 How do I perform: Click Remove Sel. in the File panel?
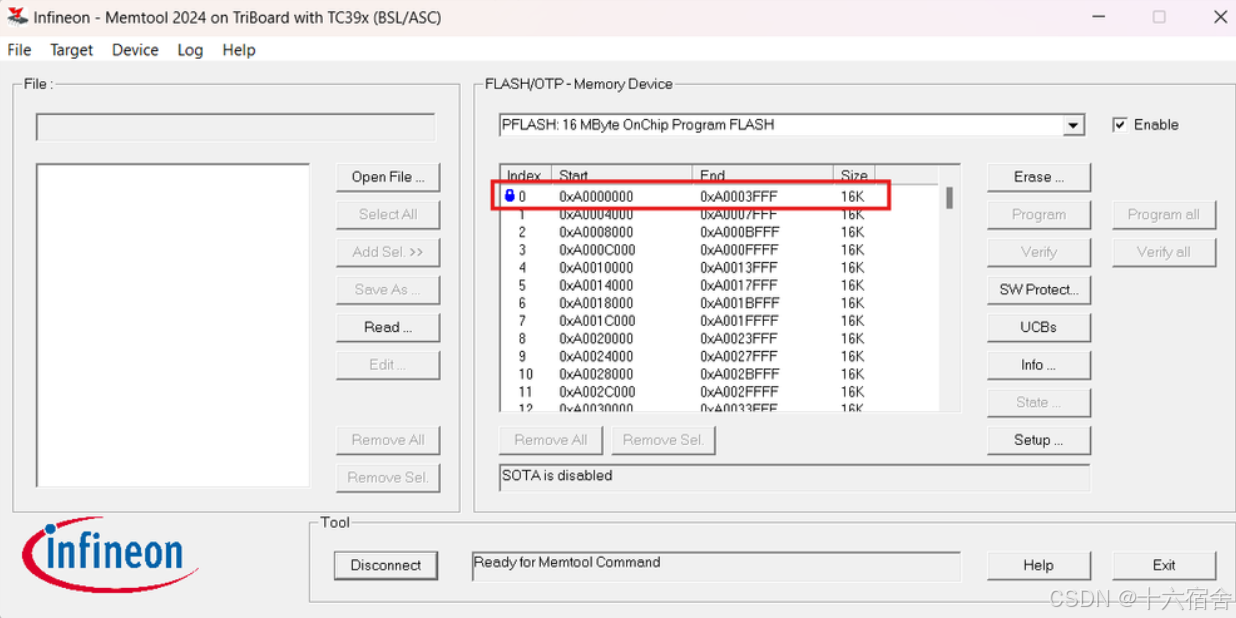[x=388, y=477]
